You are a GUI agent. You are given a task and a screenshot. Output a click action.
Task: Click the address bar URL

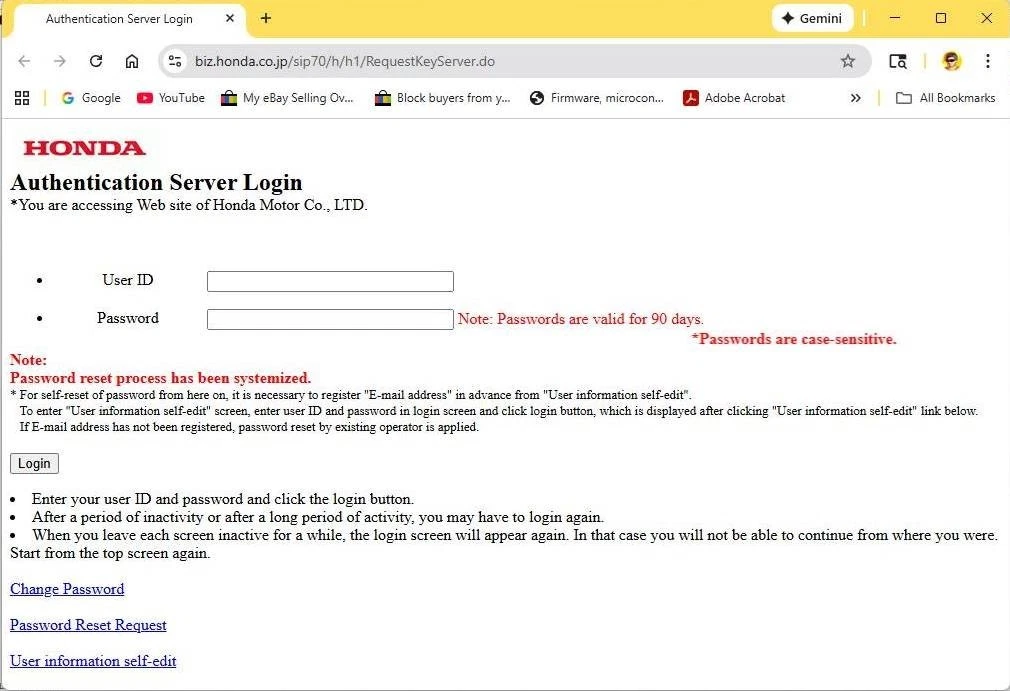click(345, 61)
